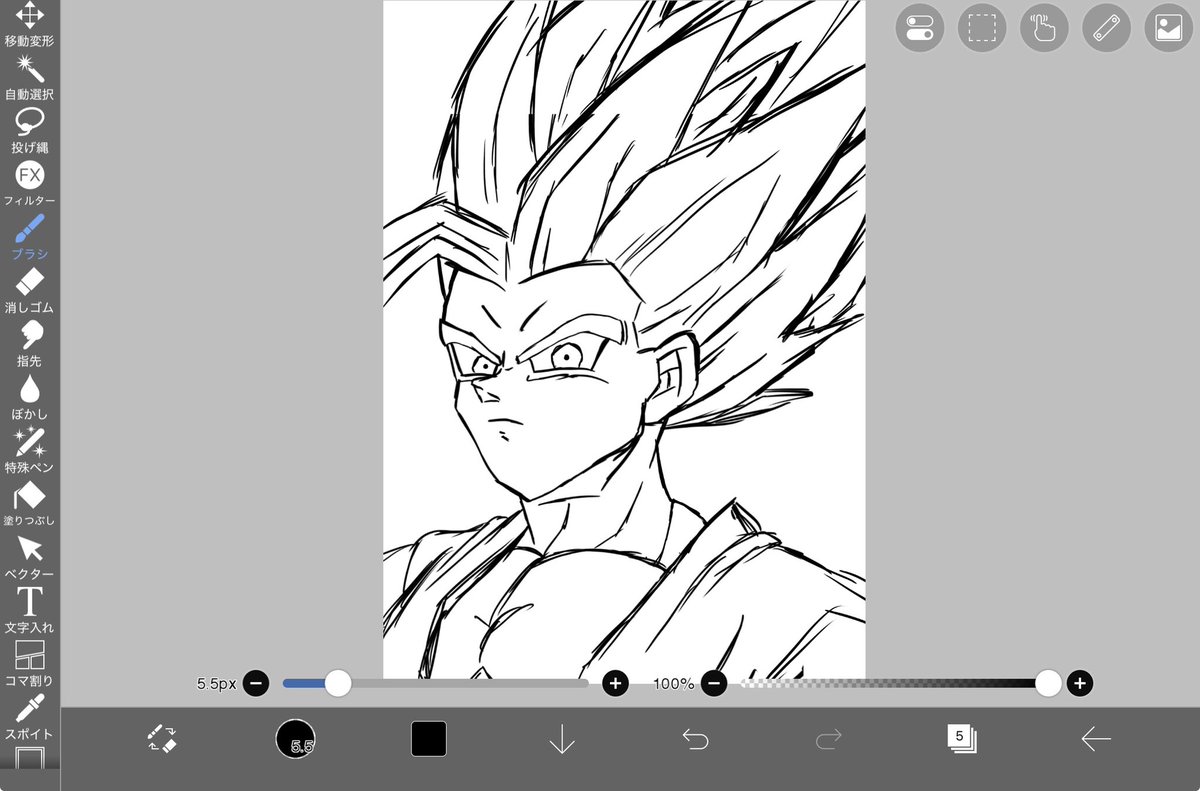Open brush settings circle showing 5.5
The image size is (1200, 791).
295,739
